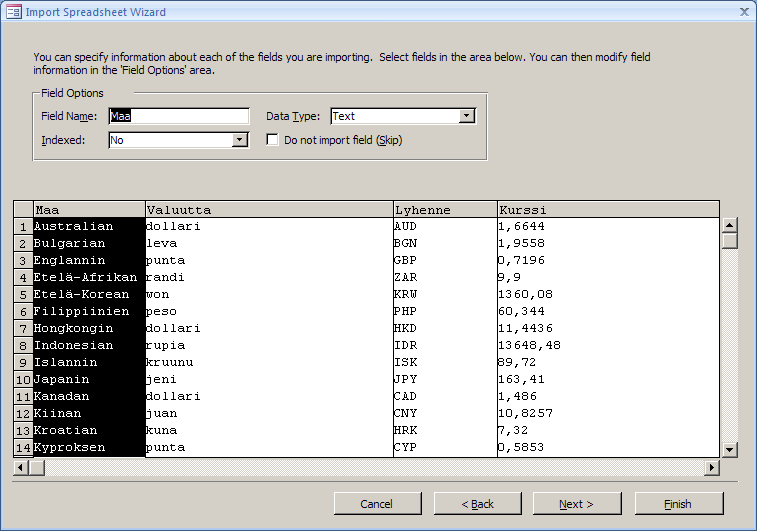Click the Kanadan cell
This screenshot has width=757, height=531.
point(89,396)
